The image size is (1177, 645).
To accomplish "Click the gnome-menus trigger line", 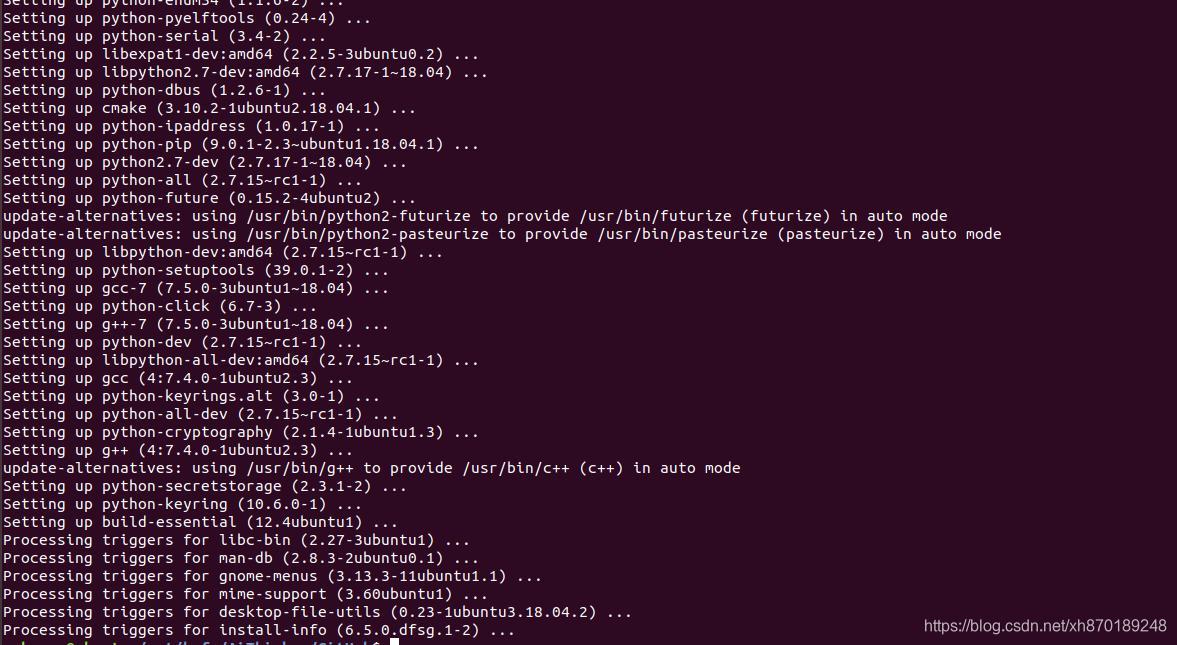I will pos(272,577).
